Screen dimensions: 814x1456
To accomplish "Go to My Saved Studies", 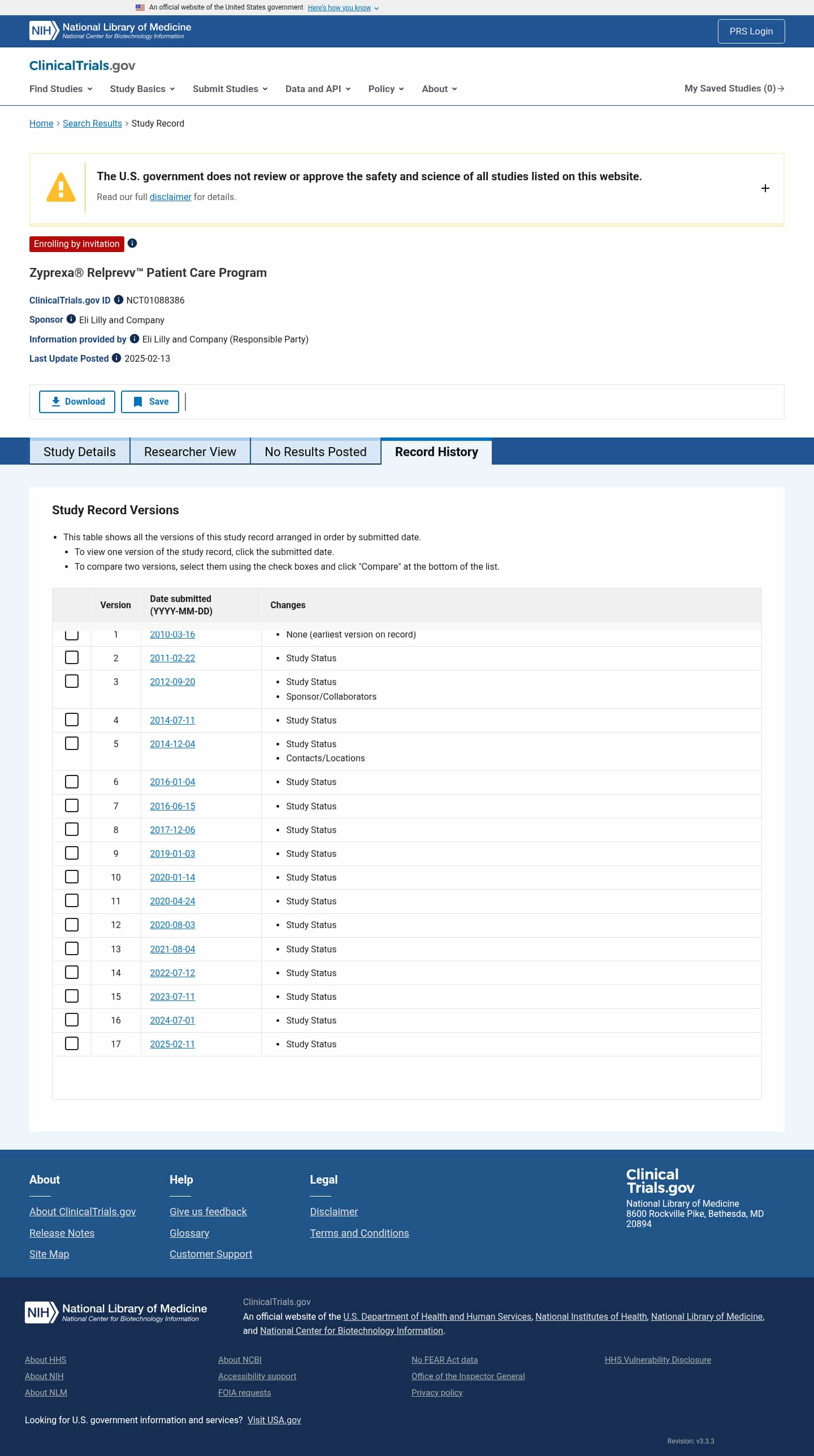I will click(734, 88).
